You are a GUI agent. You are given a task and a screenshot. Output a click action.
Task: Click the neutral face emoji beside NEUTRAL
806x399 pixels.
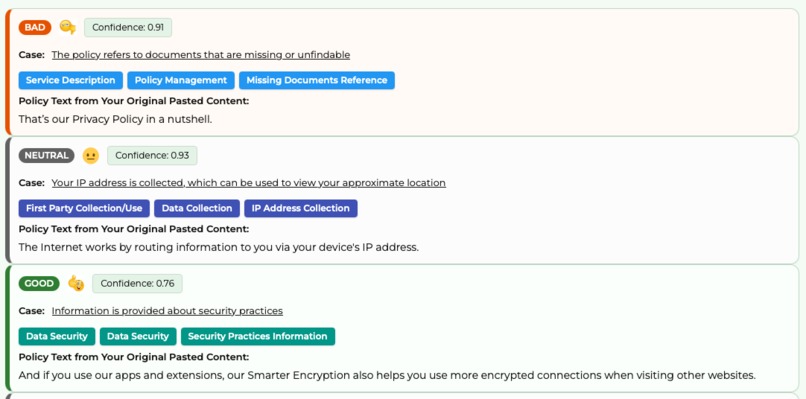[x=90, y=155]
